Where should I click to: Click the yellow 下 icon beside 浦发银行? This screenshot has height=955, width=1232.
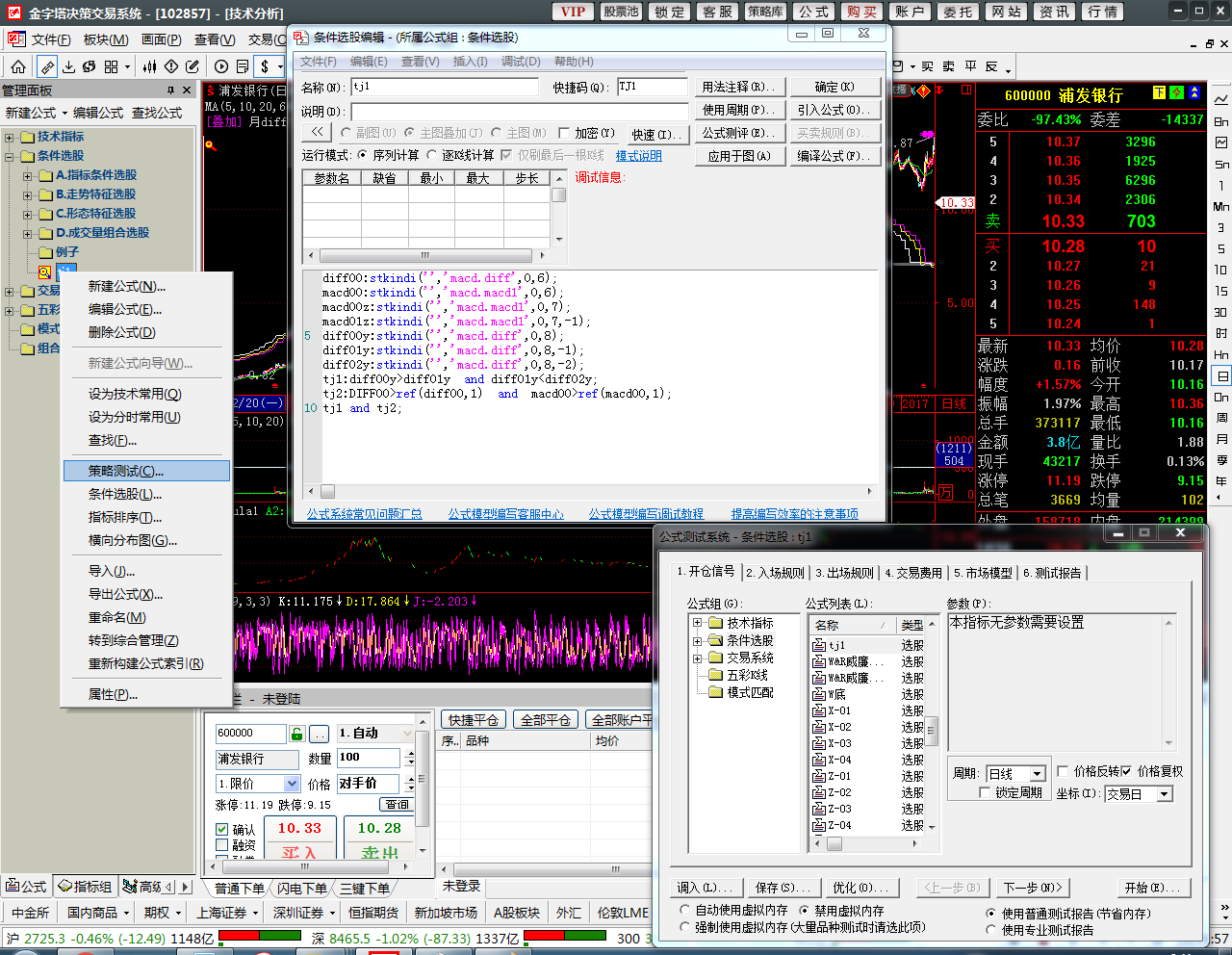click(1159, 93)
